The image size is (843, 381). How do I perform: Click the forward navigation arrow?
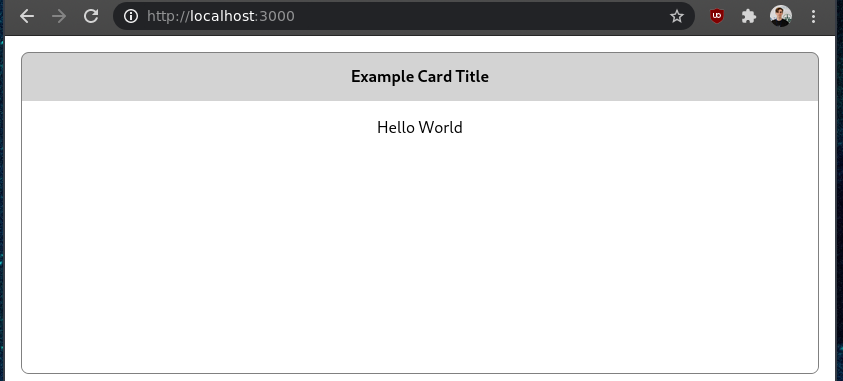(59, 16)
